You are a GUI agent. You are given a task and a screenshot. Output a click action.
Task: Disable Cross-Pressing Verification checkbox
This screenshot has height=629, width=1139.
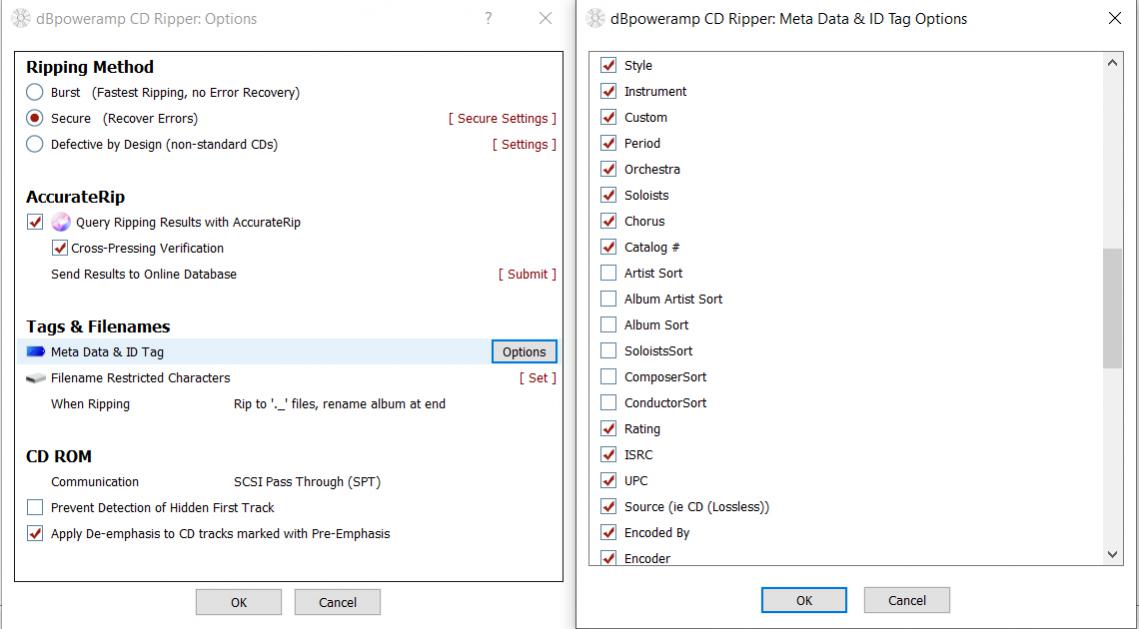click(x=60, y=248)
